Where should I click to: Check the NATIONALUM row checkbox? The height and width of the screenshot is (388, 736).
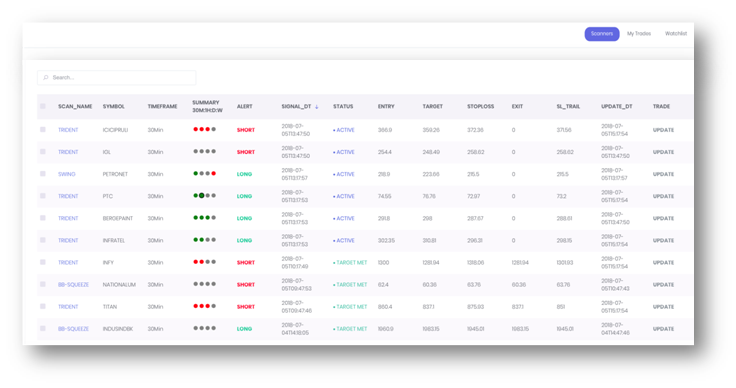click(43, 284)
